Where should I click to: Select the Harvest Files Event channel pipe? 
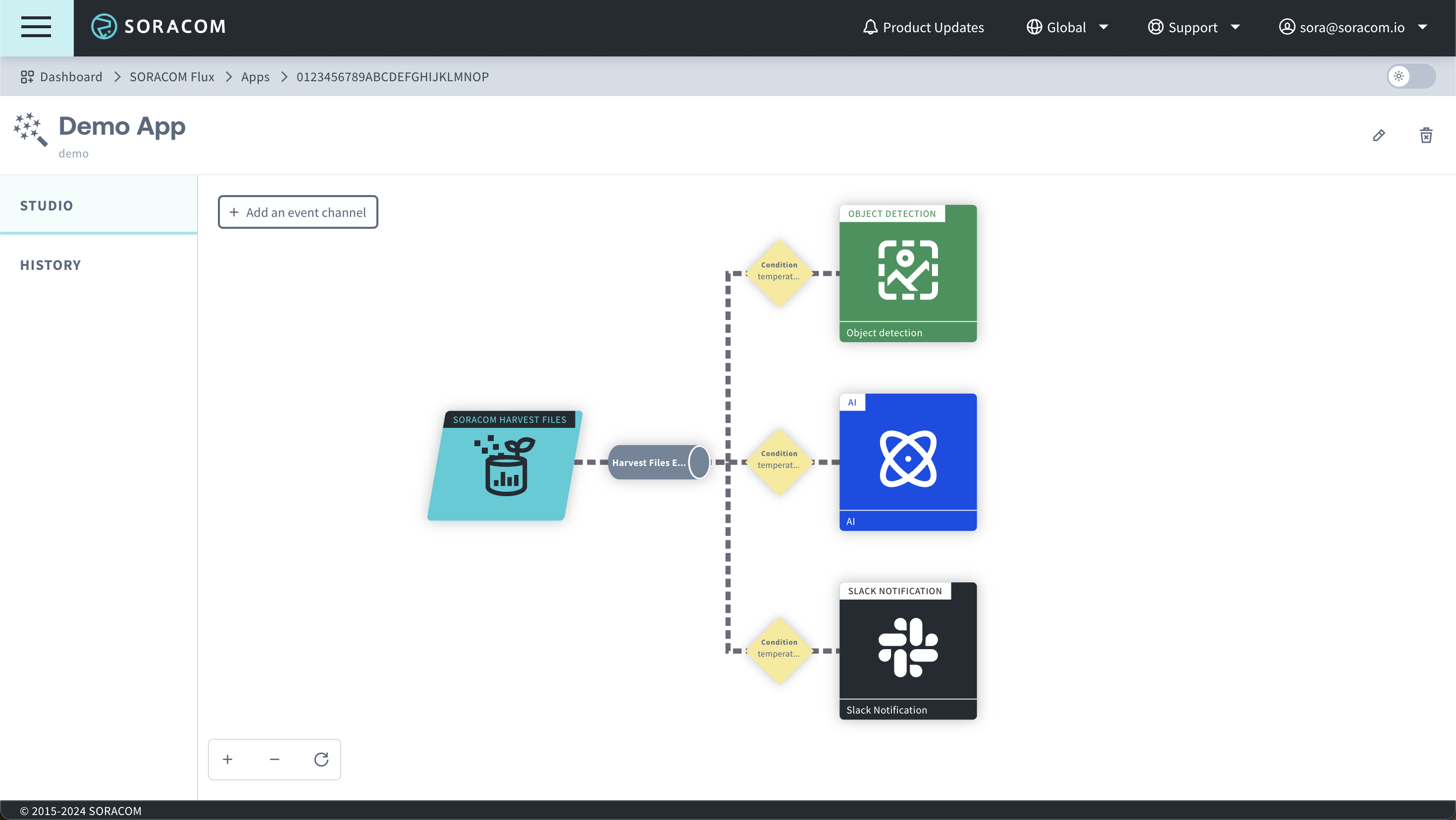coord(659,462)
